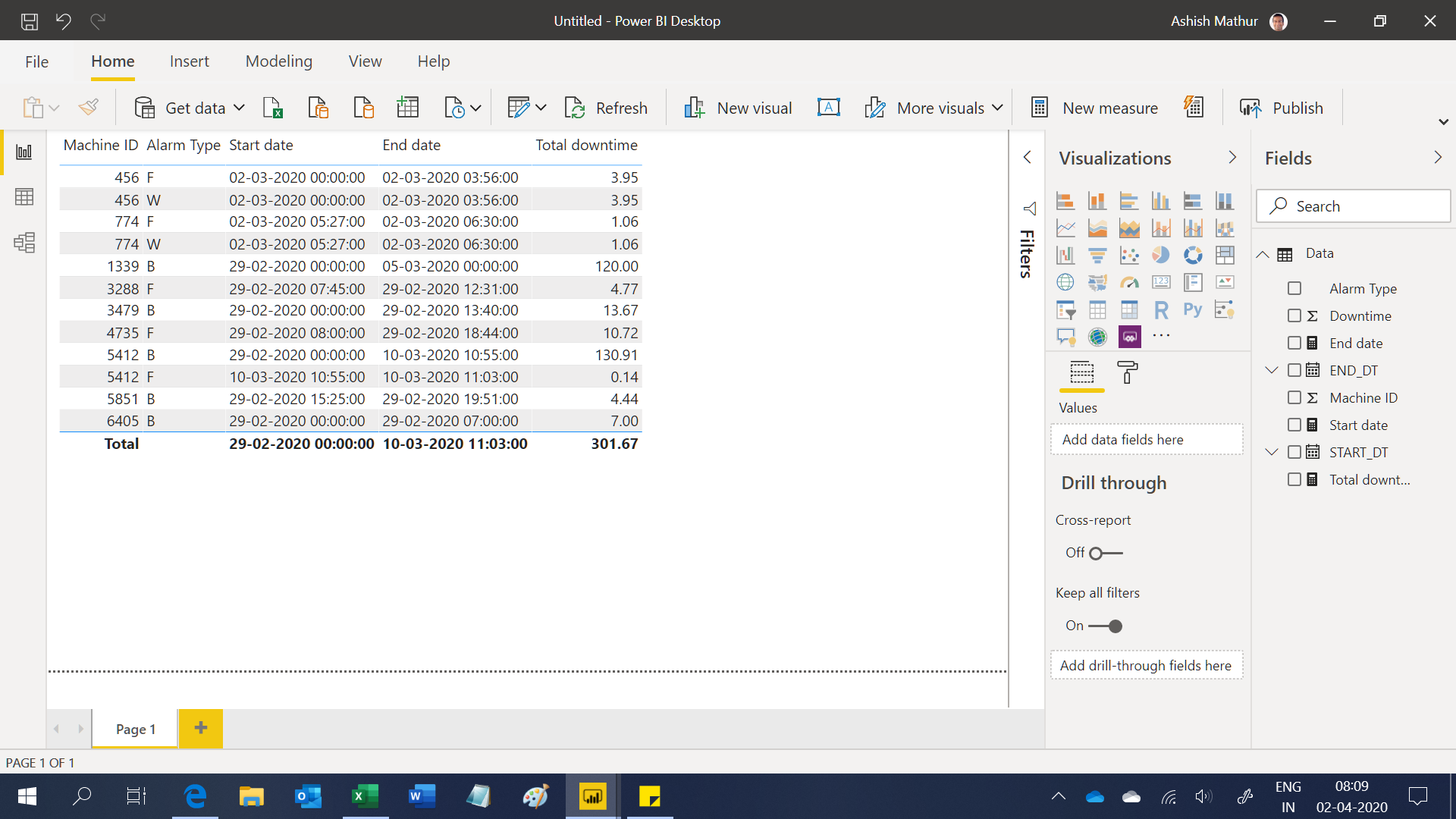Select the ArcGIS map visualization
Screen dimensions: 1456x819
click(1097, 337)
